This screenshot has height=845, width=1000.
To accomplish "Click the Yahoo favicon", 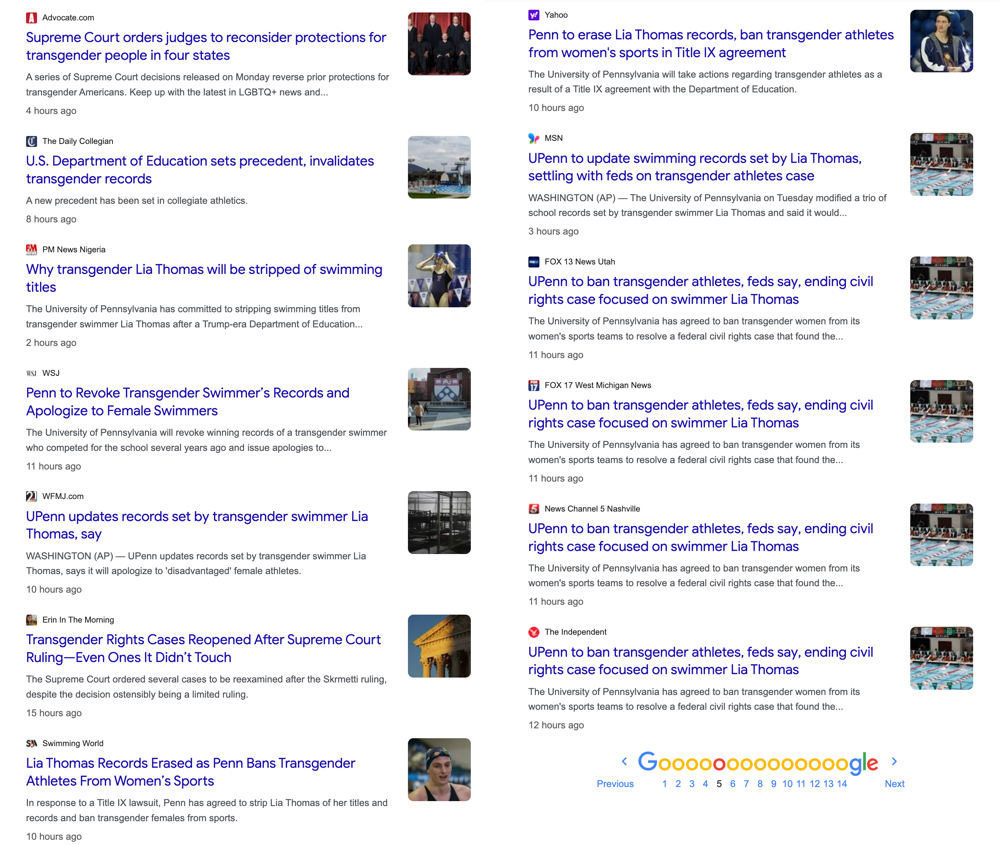I will coord(534,15).
